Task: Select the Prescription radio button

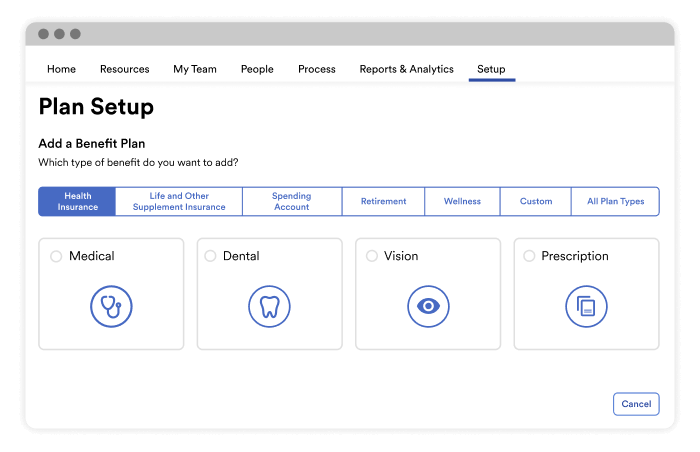Action: tap(529, 256)
